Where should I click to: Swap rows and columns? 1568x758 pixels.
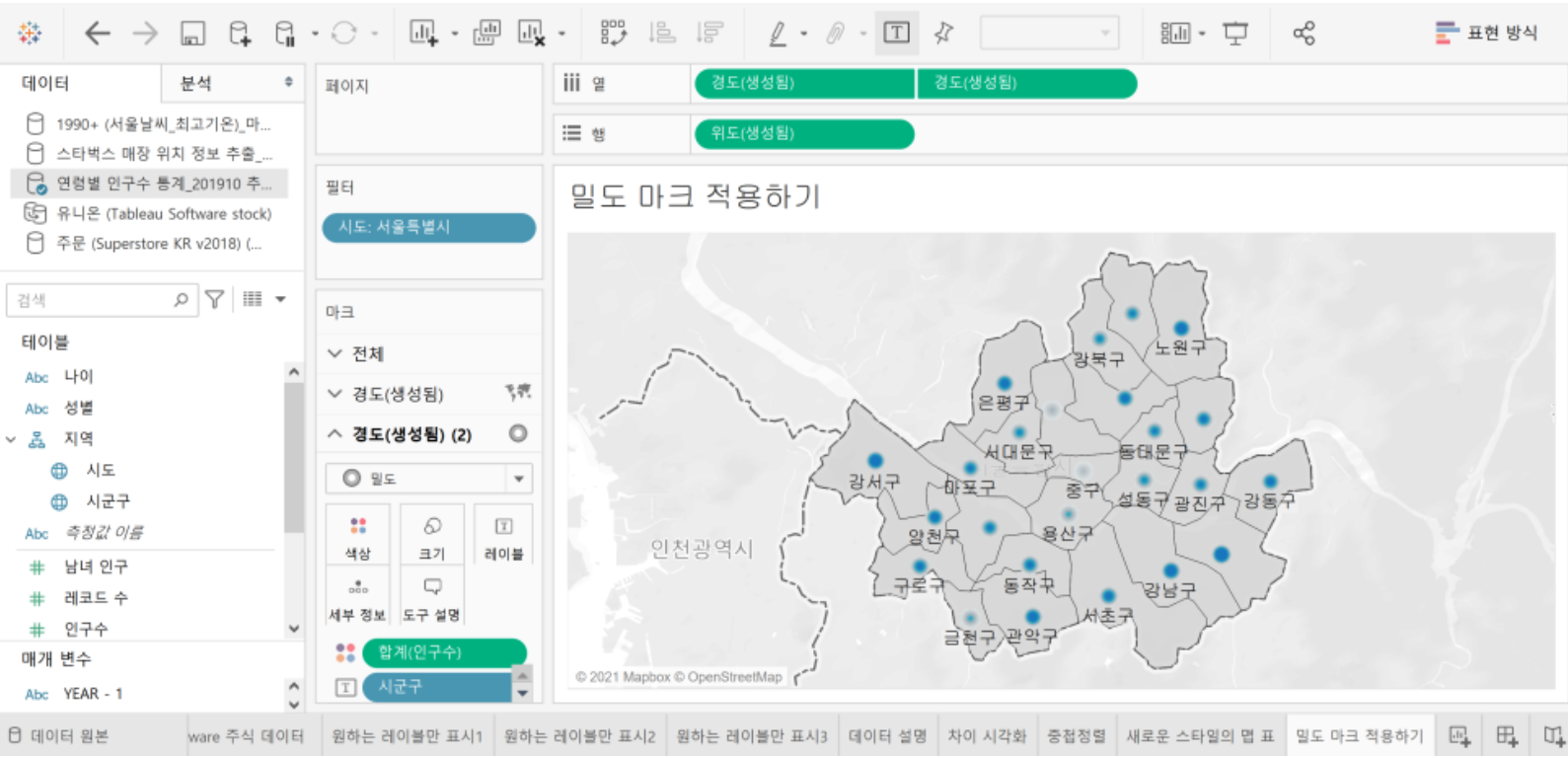(614, 34)
